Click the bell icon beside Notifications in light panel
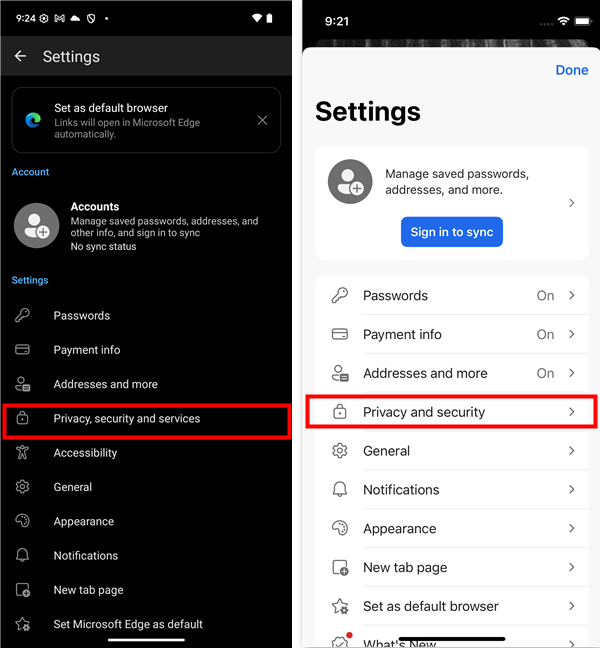 pos(340,489)
